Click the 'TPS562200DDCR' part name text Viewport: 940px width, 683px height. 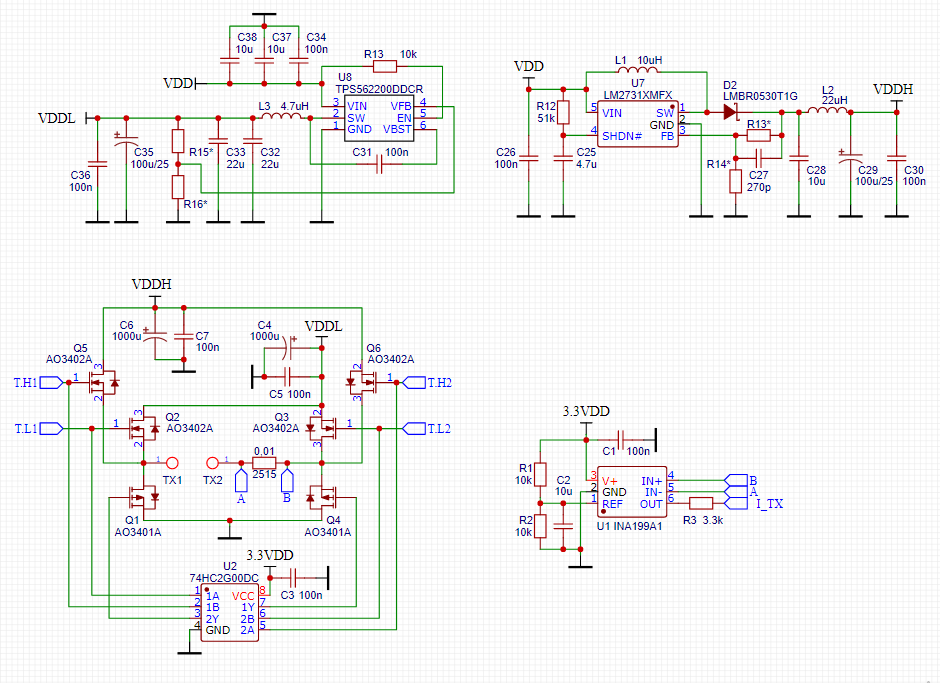click(379, 89)
